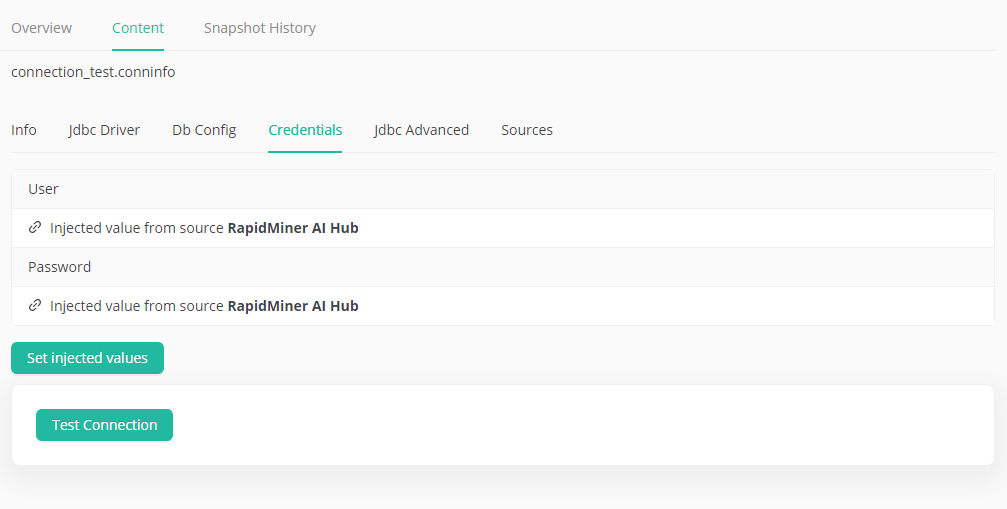Select the Credentials sub-tab

coord(305,130)
